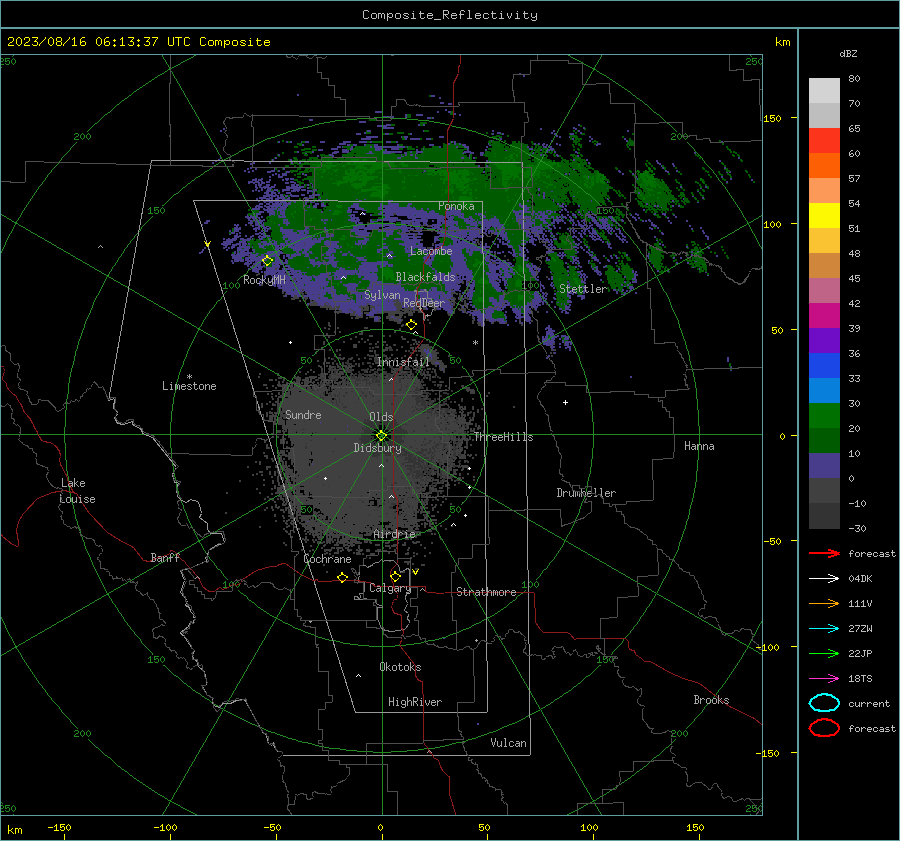Click the Olds label

click(381, 417)
